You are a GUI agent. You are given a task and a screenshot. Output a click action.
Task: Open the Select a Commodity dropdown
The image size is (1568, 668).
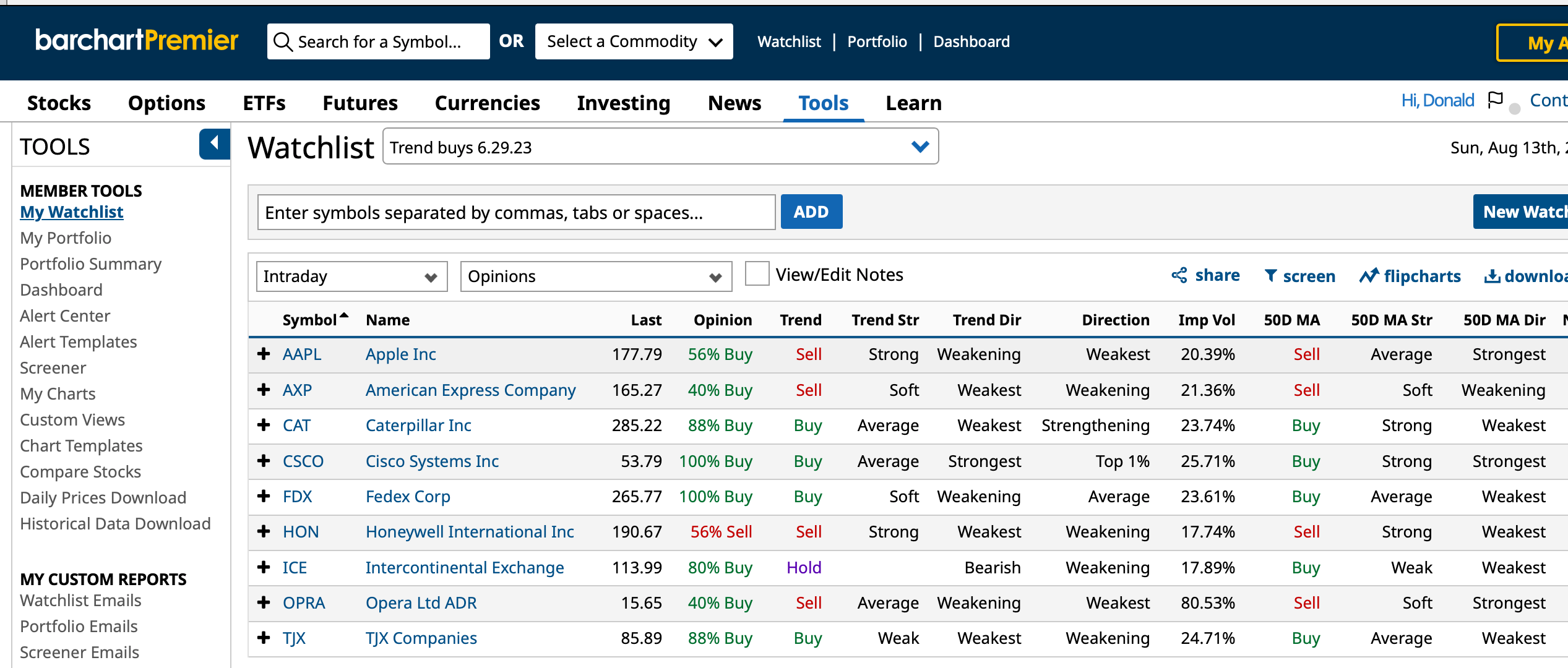[x=634, y=41]
